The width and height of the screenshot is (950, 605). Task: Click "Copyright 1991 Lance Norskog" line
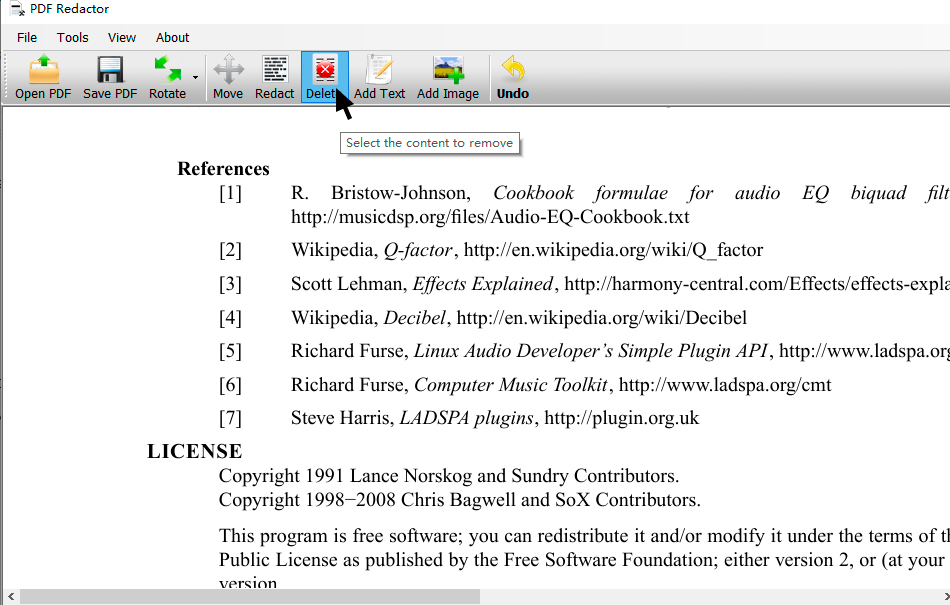click(x=449, y=476)
